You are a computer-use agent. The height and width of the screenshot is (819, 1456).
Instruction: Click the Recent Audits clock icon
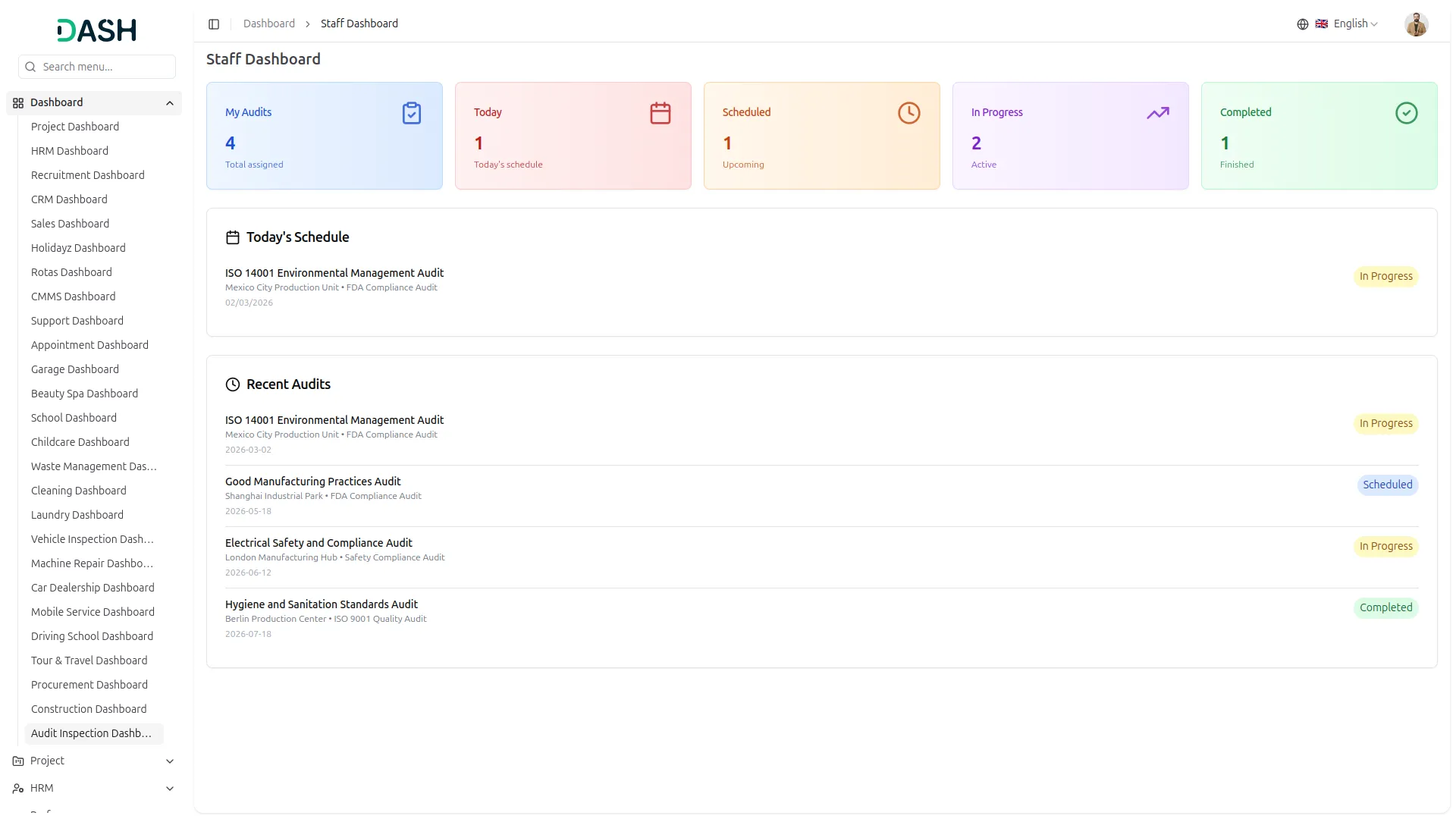pyautogui.click(x=233, y=384)
